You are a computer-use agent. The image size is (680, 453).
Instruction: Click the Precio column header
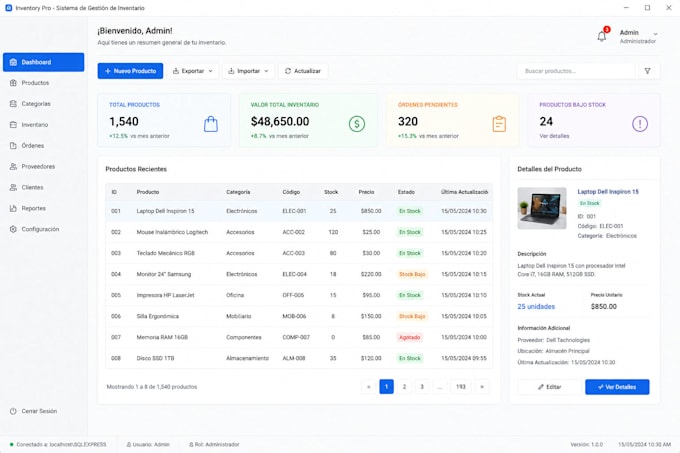(366, 192)
